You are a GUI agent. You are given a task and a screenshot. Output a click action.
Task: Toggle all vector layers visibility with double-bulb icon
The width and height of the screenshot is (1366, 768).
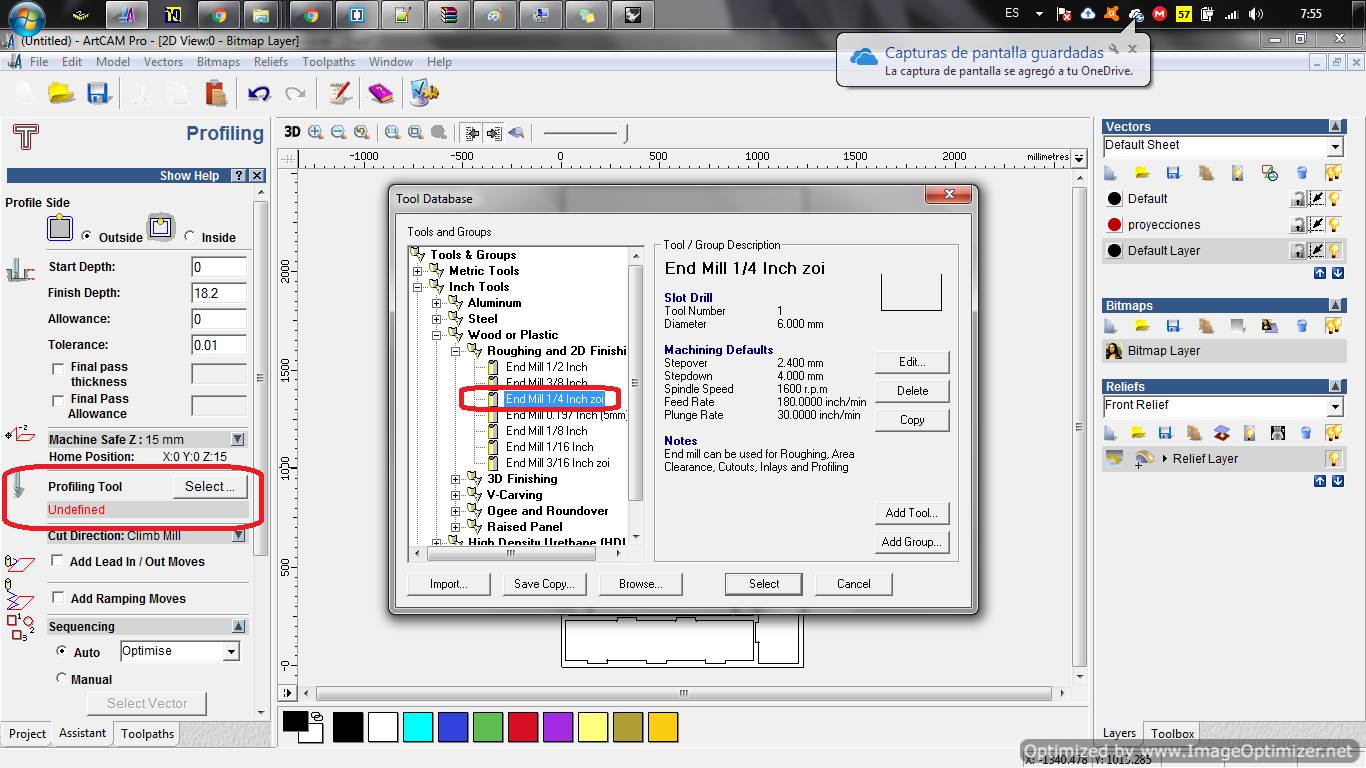click(1333, 173)
